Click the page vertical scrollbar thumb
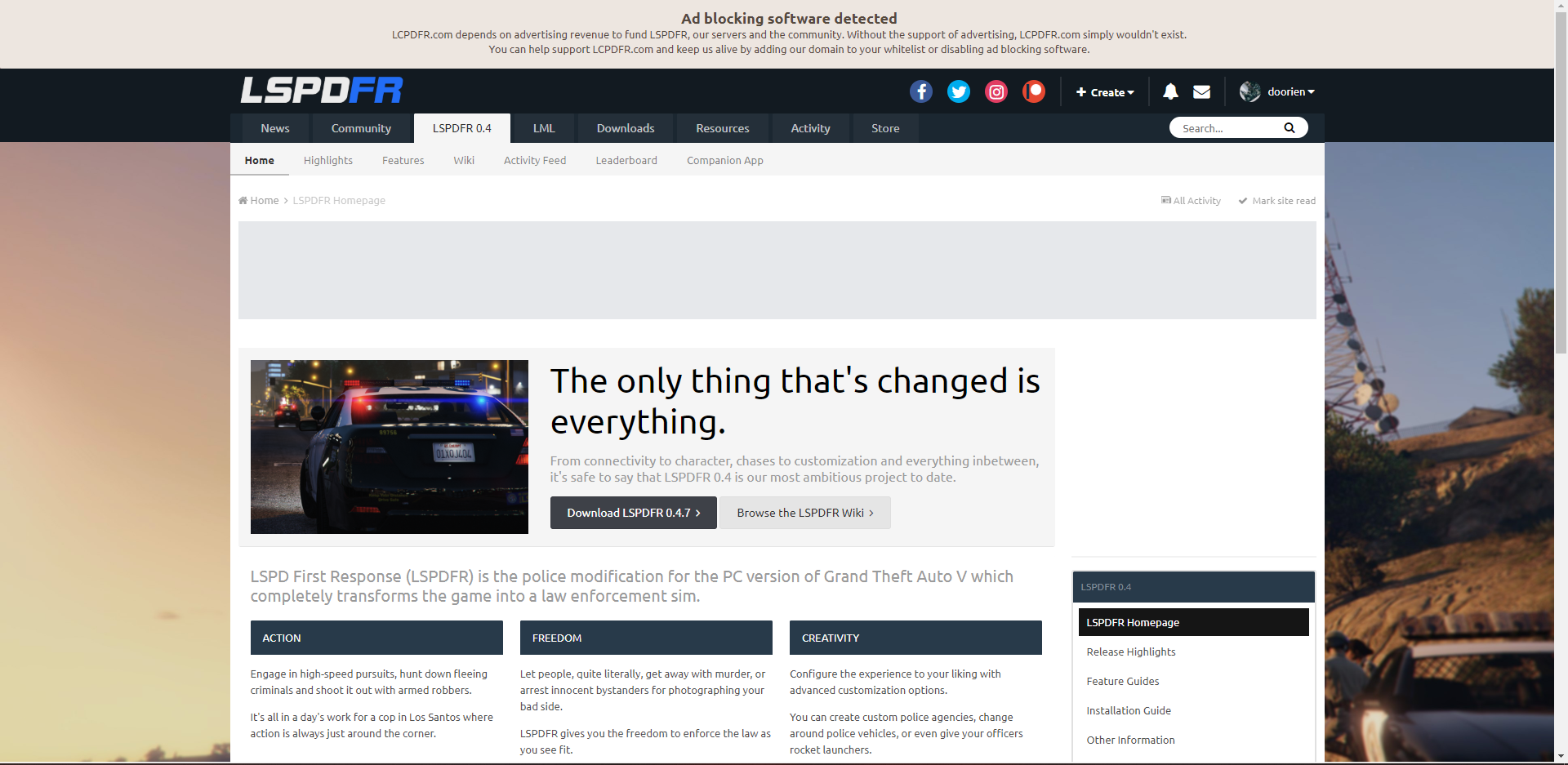This screenshot has width=1568, height=765. click(1561, 181)
